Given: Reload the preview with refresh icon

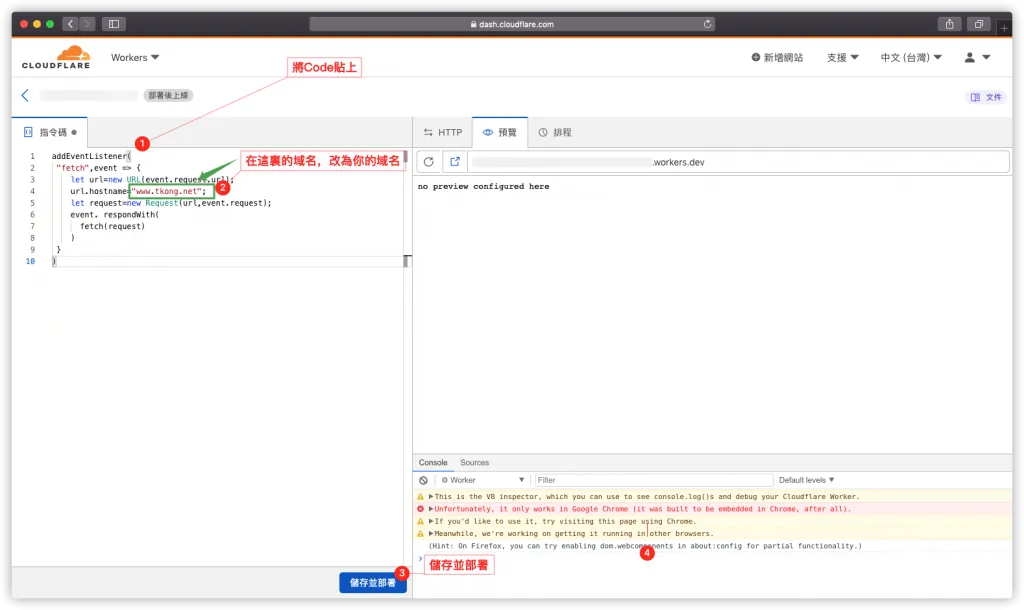Looking at the screenshot, I should coord(428,162).
